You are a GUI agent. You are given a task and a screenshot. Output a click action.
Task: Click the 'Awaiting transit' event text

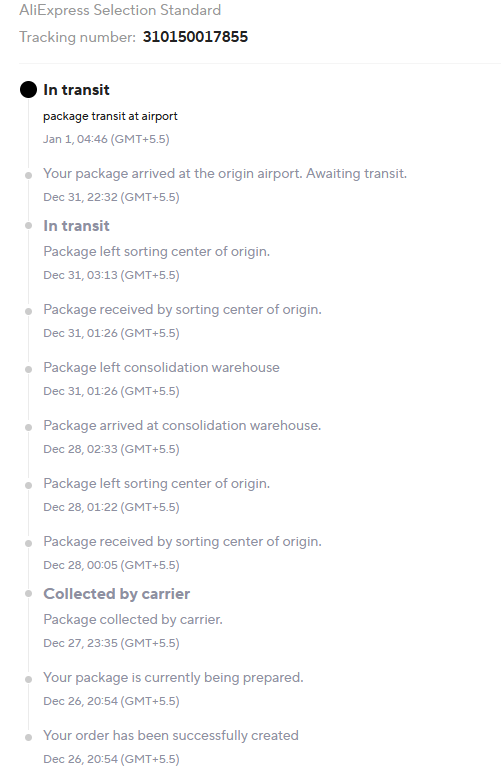pyautogui.click(x=225, y=174)
